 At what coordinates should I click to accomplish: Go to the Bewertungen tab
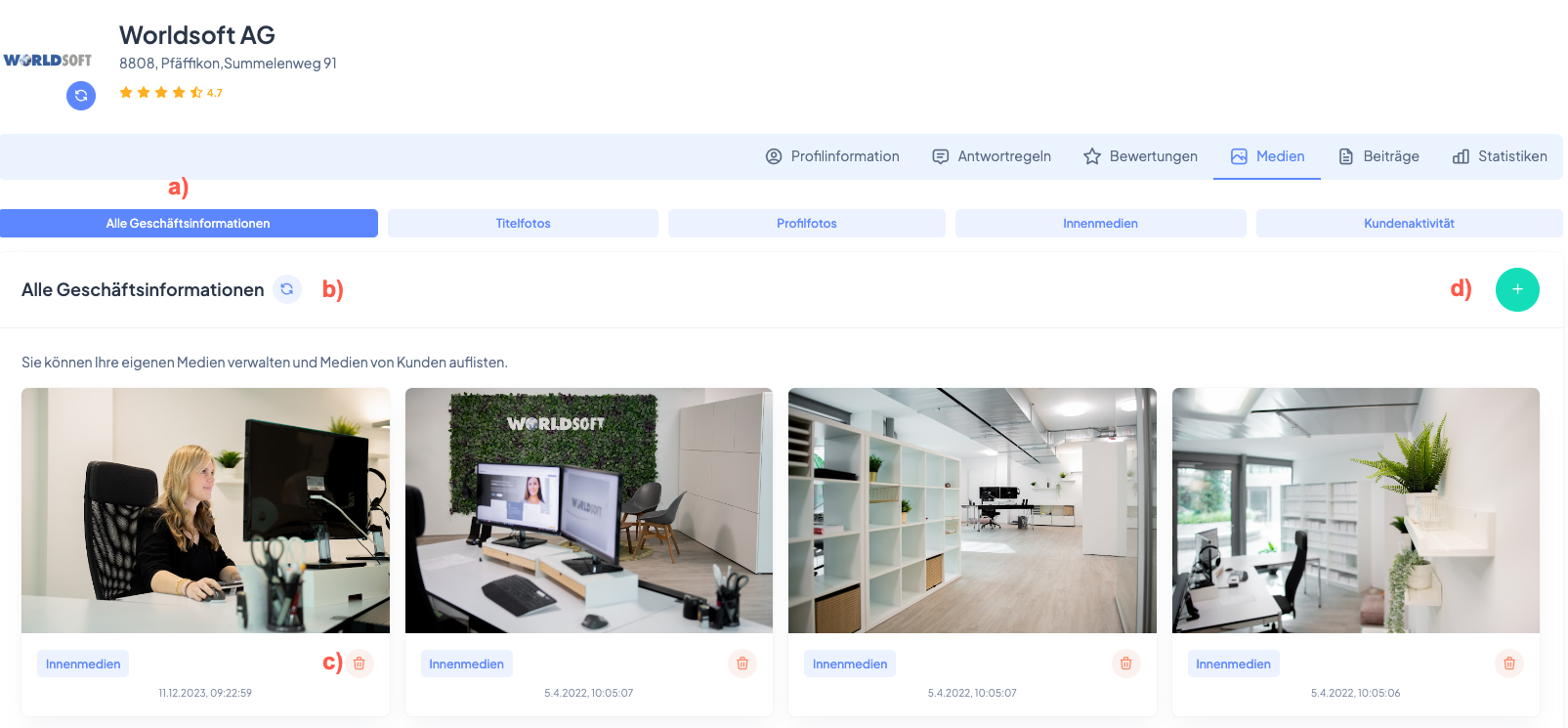[x=1140, y=156]
